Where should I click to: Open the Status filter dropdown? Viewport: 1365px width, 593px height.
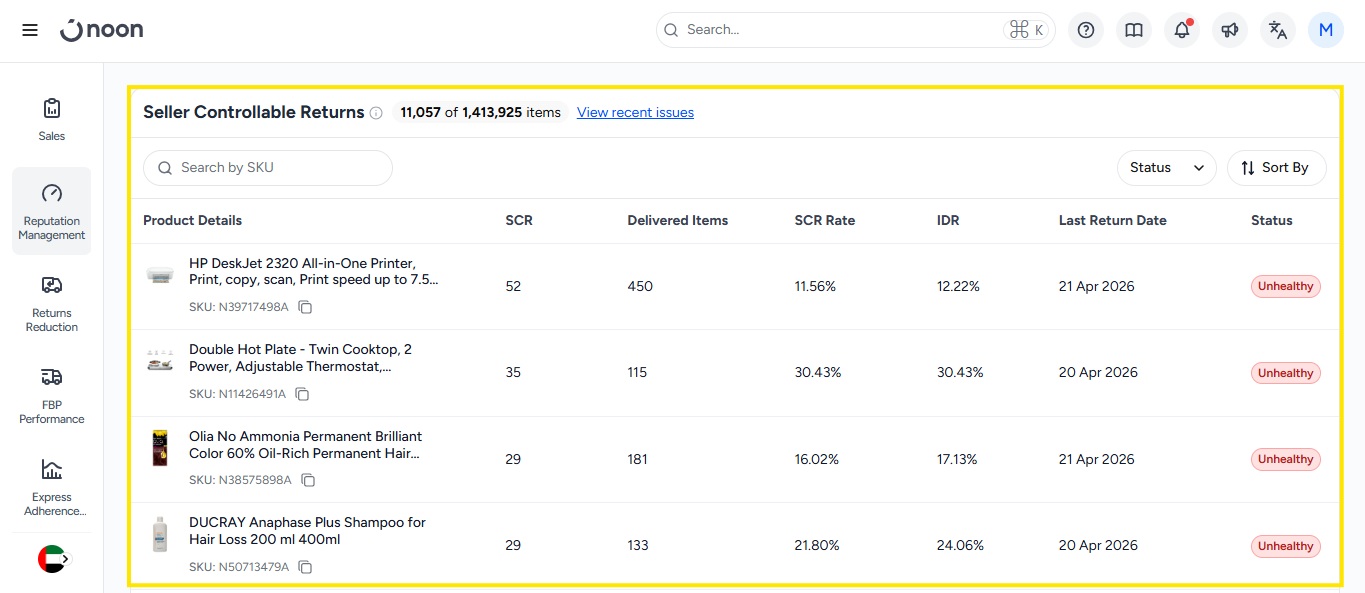coord(1166,168)
